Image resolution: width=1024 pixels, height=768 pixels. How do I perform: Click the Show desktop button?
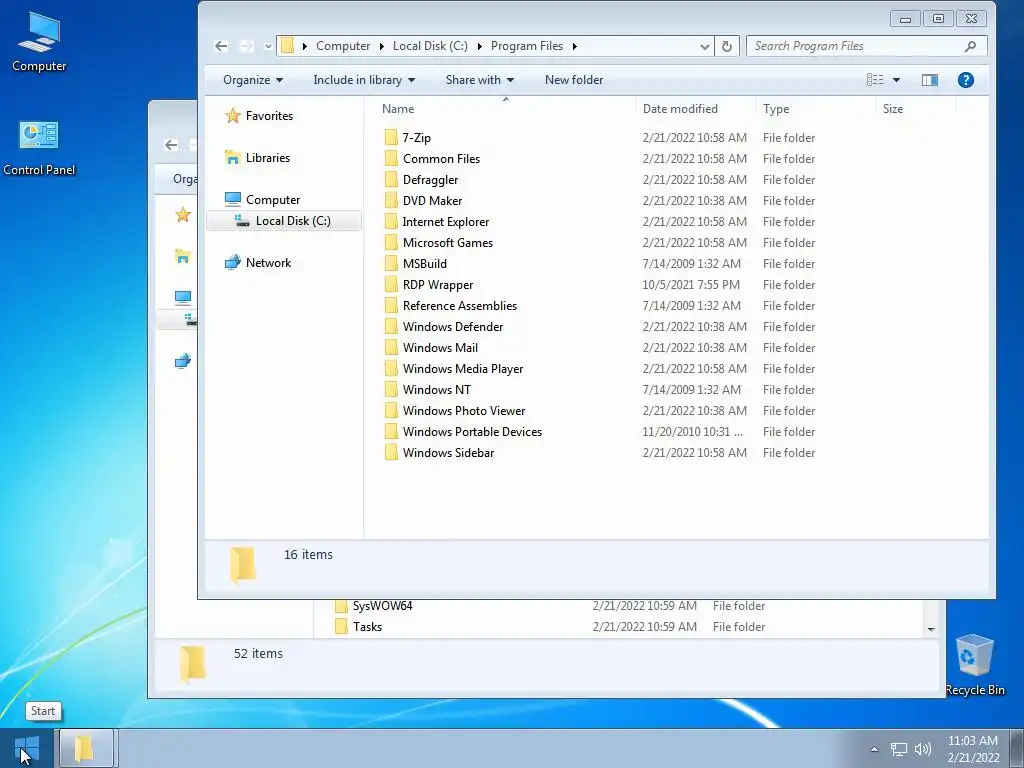(1017, 748)
